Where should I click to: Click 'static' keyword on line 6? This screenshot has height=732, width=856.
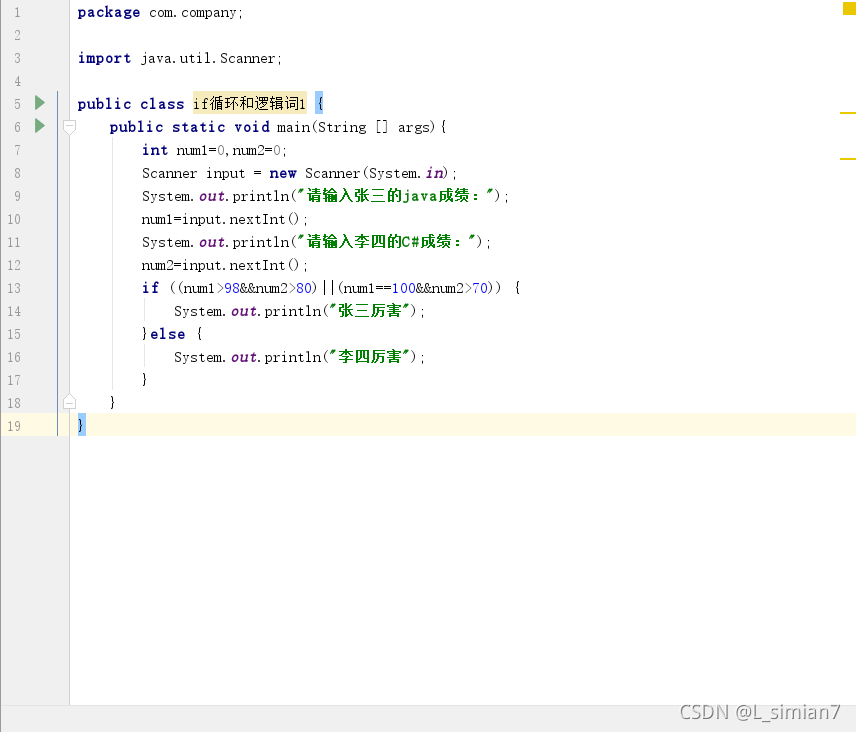coord(199,127)
